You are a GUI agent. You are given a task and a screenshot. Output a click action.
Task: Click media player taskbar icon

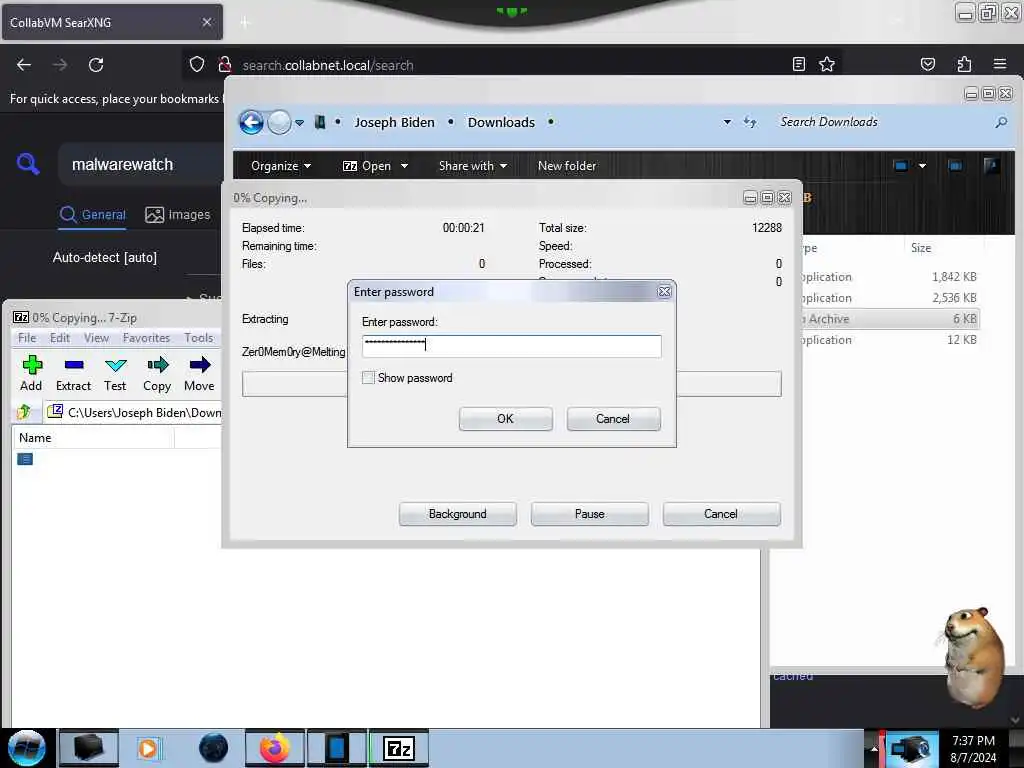(149, 748)
